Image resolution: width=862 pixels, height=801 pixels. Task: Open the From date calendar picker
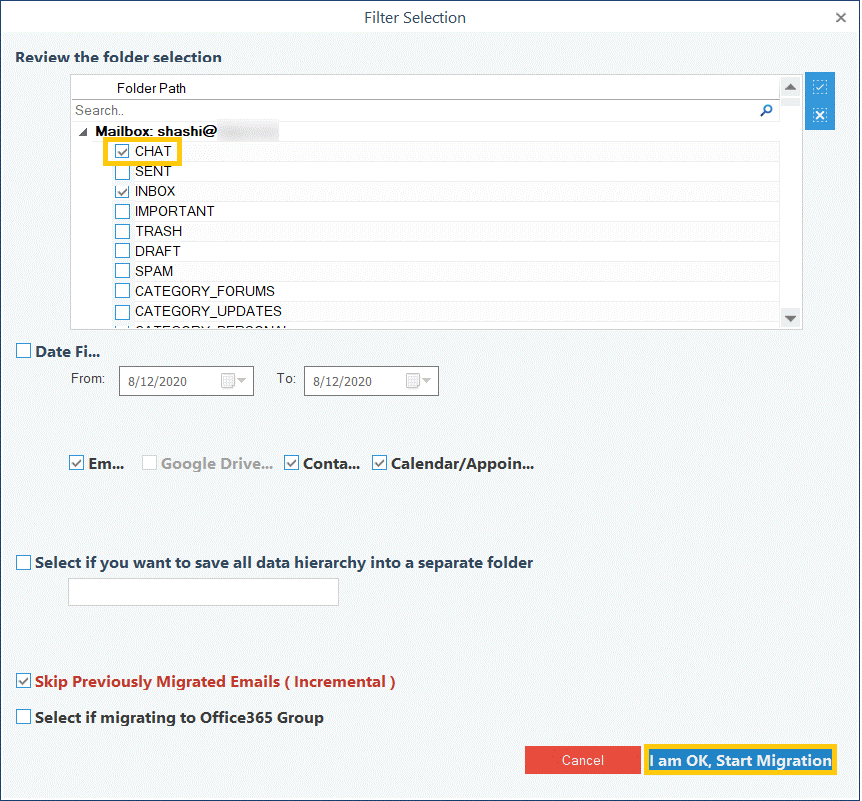coord(233,380)
